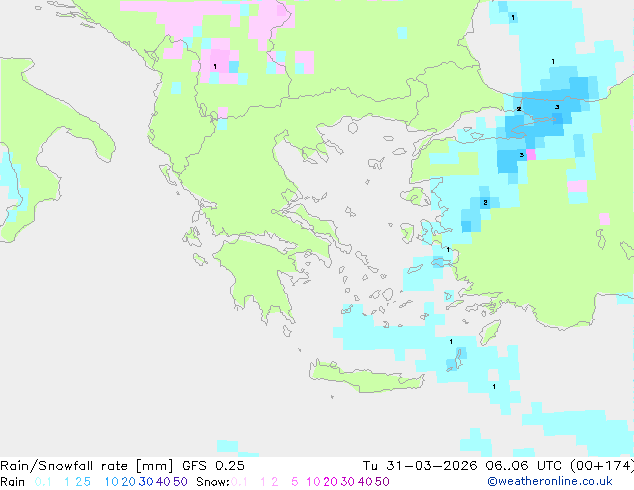
Task: Click the Rain legend value 40
Action: (163, 482)
